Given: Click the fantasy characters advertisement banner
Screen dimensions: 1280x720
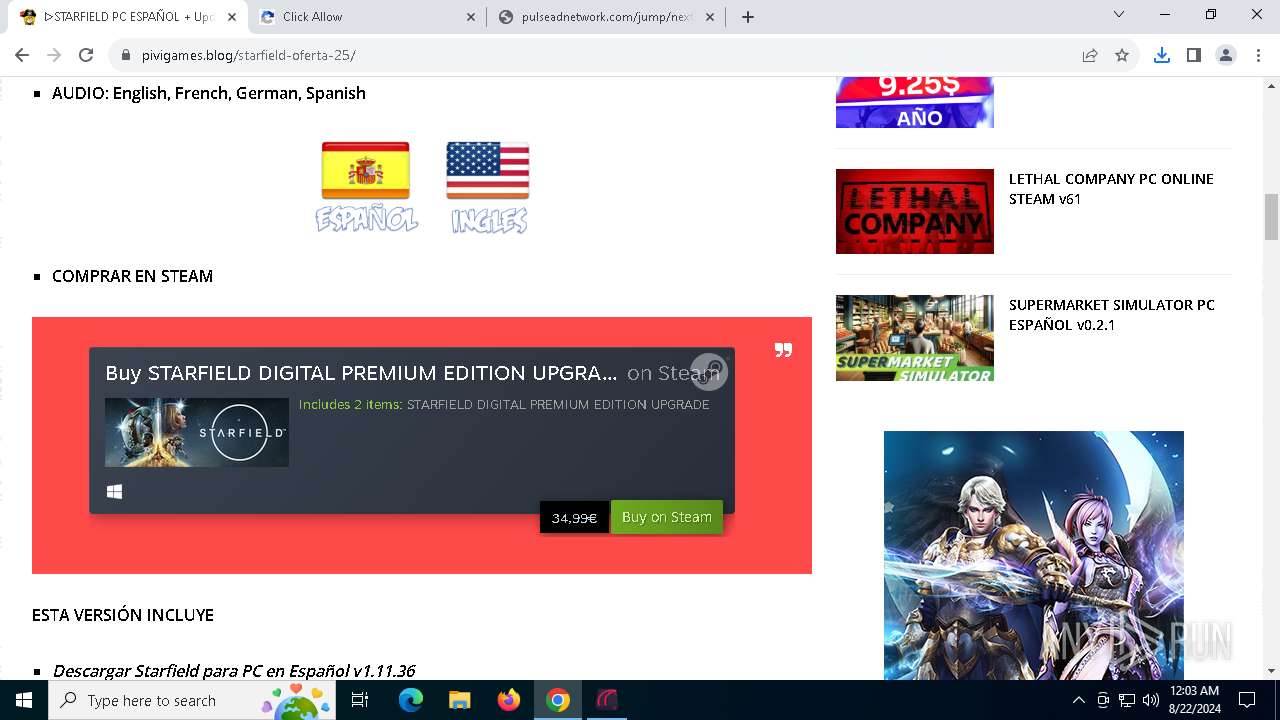Looking at the screenshot, I should click(1034, 555).
